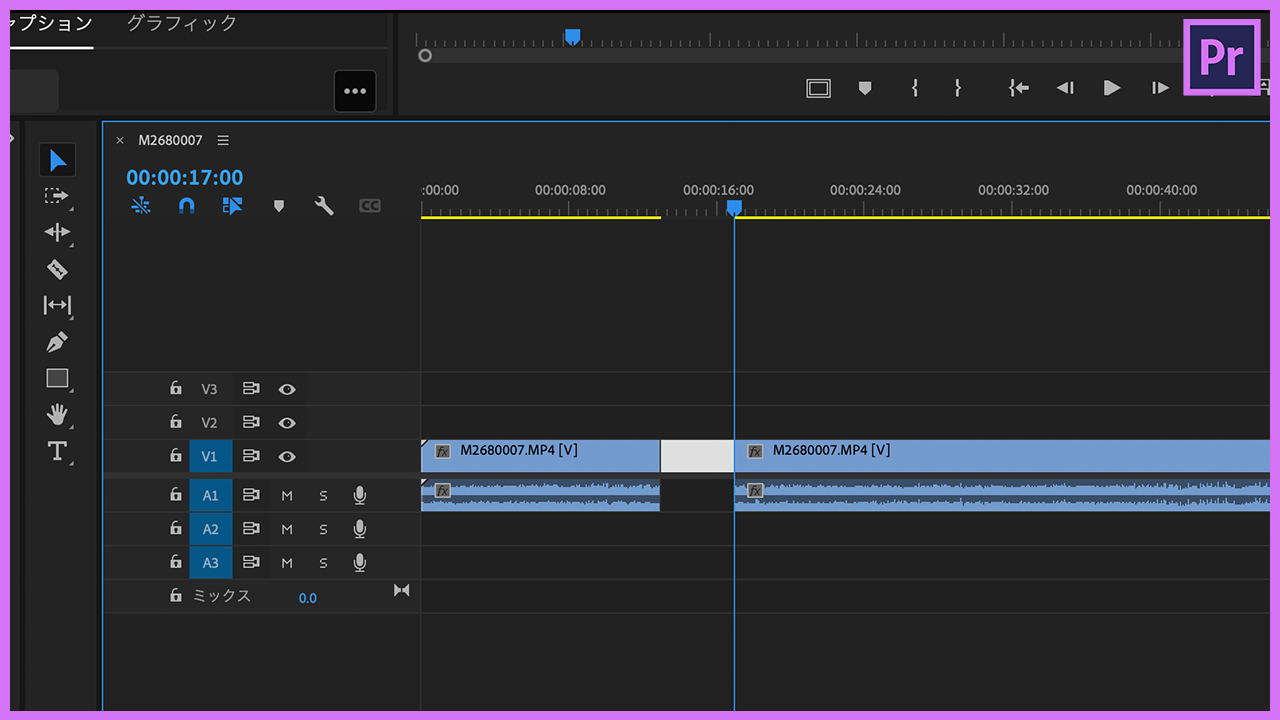
Task: Select the Selection (arrow) tool
Action: (58, 160)
